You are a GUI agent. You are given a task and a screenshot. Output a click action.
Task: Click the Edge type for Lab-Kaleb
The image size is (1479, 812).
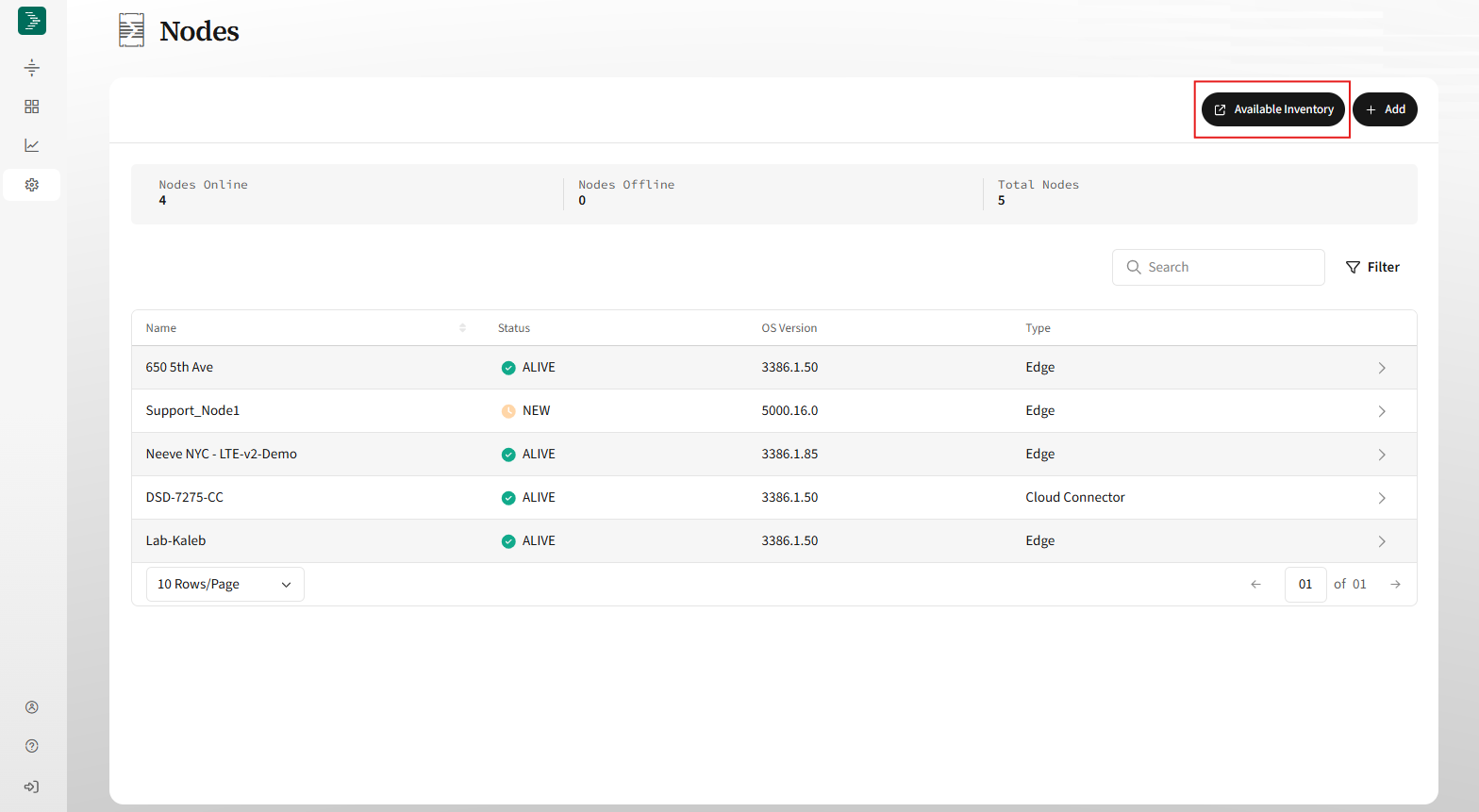pyautogui.click(x=1040, y=540)
